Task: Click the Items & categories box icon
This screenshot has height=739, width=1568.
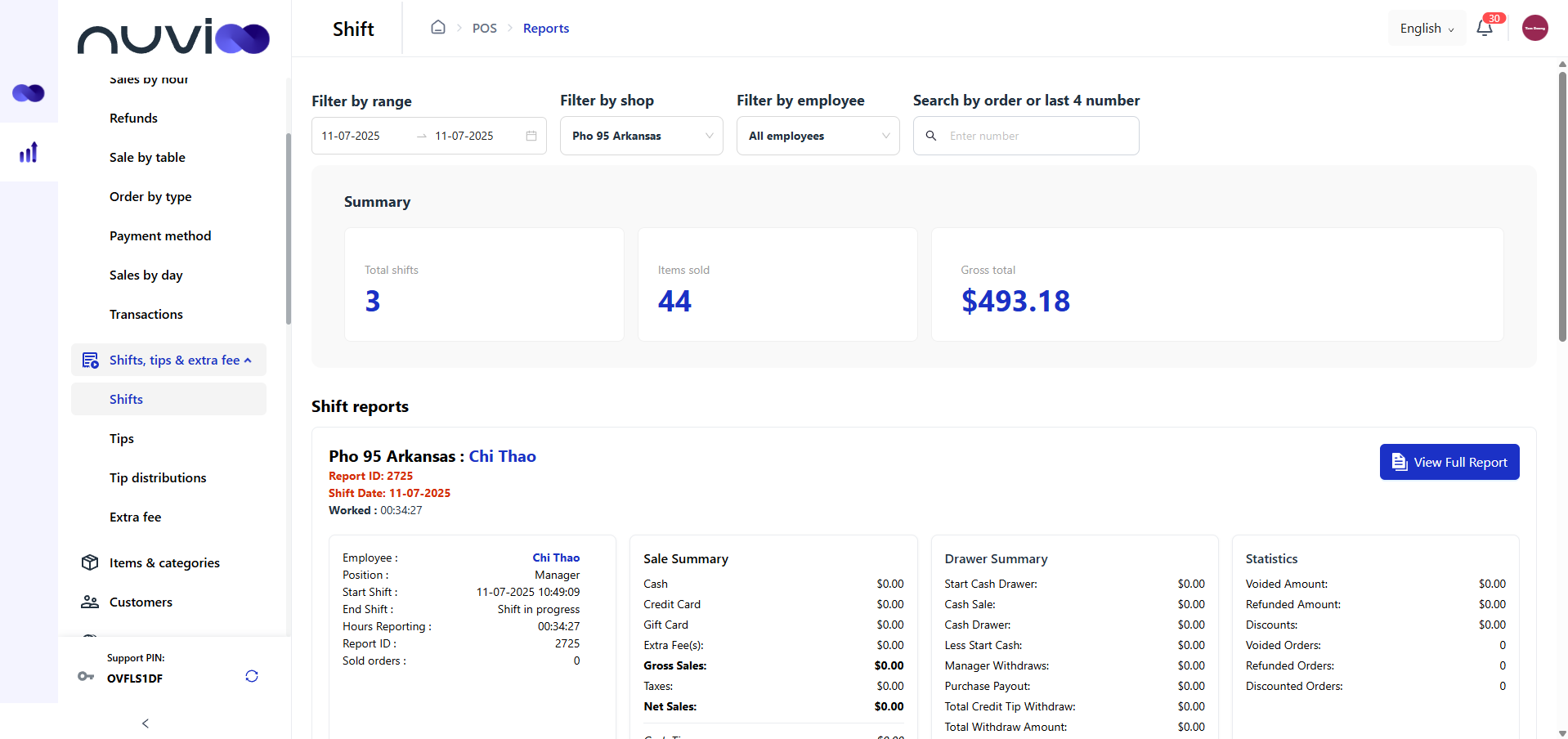Action: click(90, 562)
